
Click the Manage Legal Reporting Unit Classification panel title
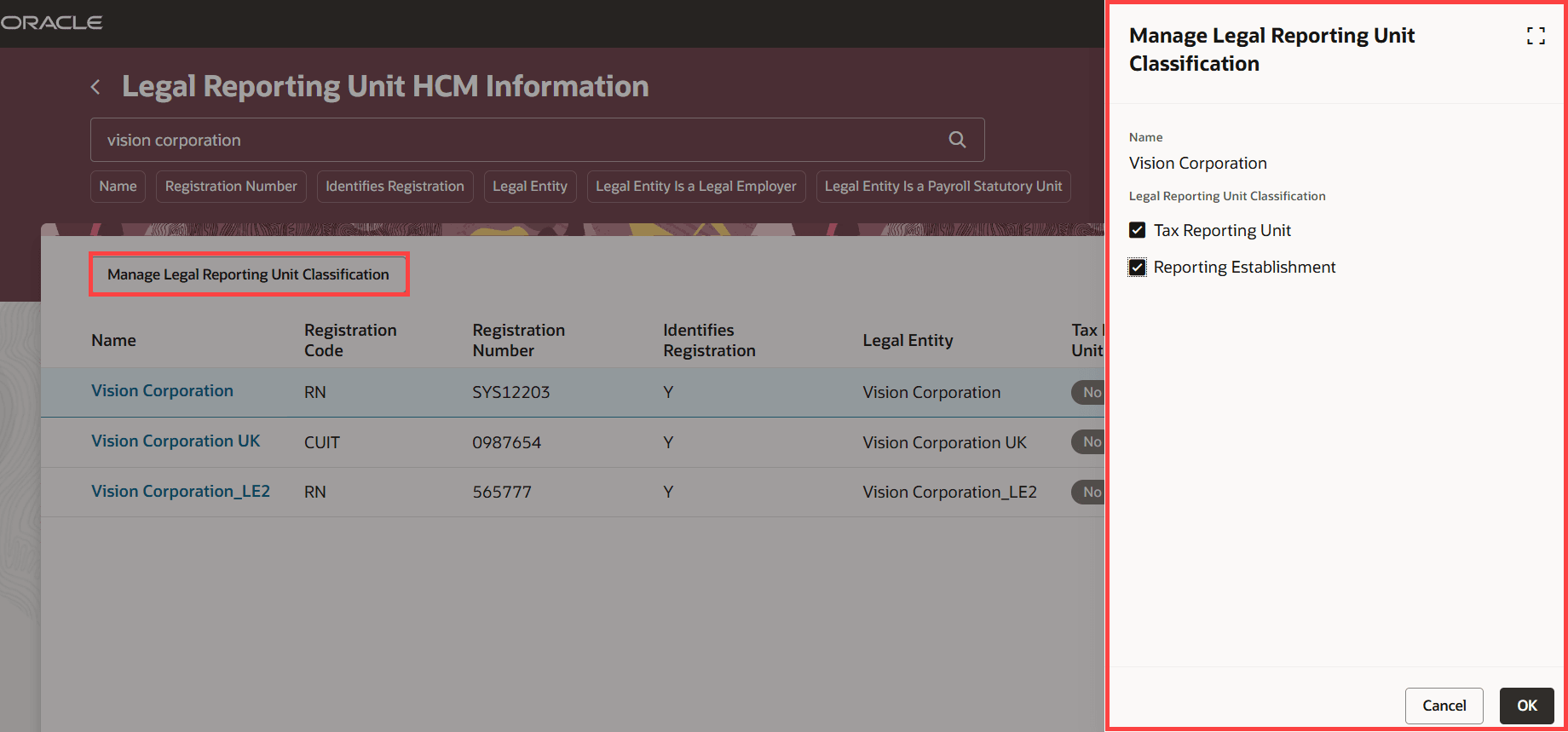(x=1271, y=49)
